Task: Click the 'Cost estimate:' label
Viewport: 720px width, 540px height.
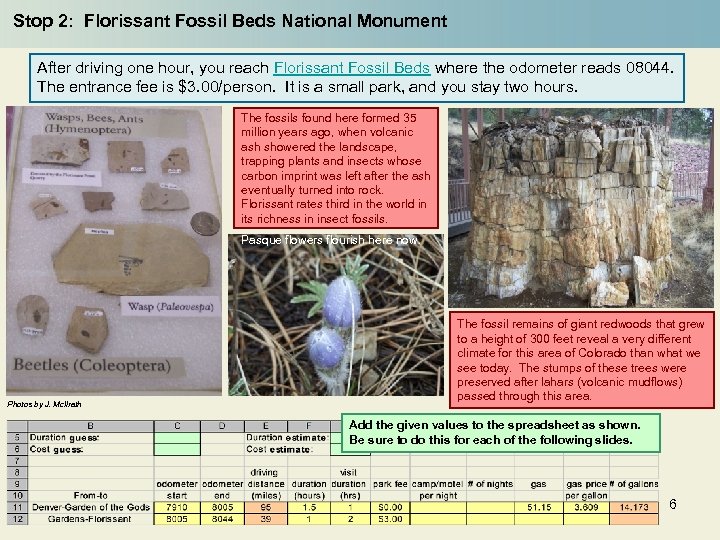Action: click(x=280, y=450)
